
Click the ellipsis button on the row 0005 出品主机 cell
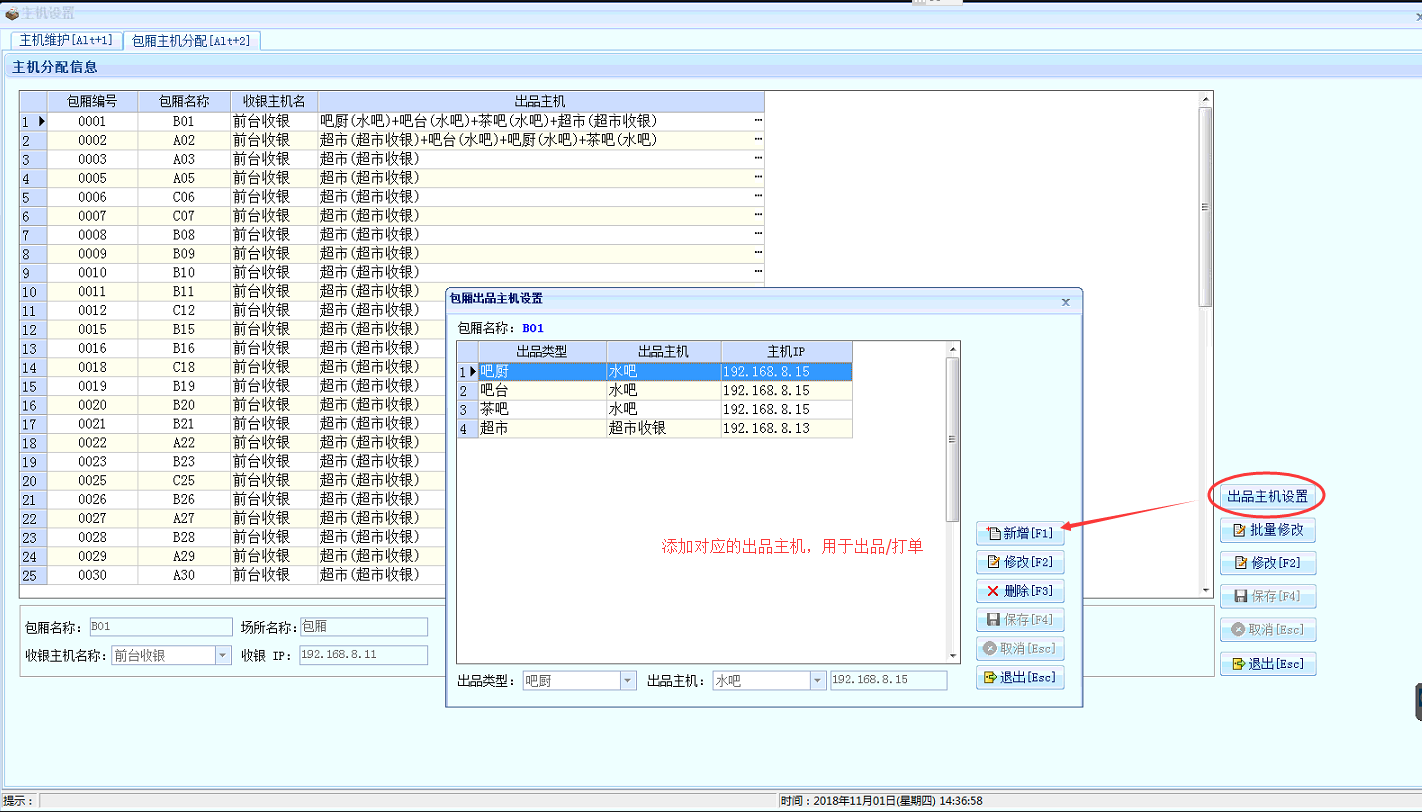pyautogui.click(x=758, y=178)
